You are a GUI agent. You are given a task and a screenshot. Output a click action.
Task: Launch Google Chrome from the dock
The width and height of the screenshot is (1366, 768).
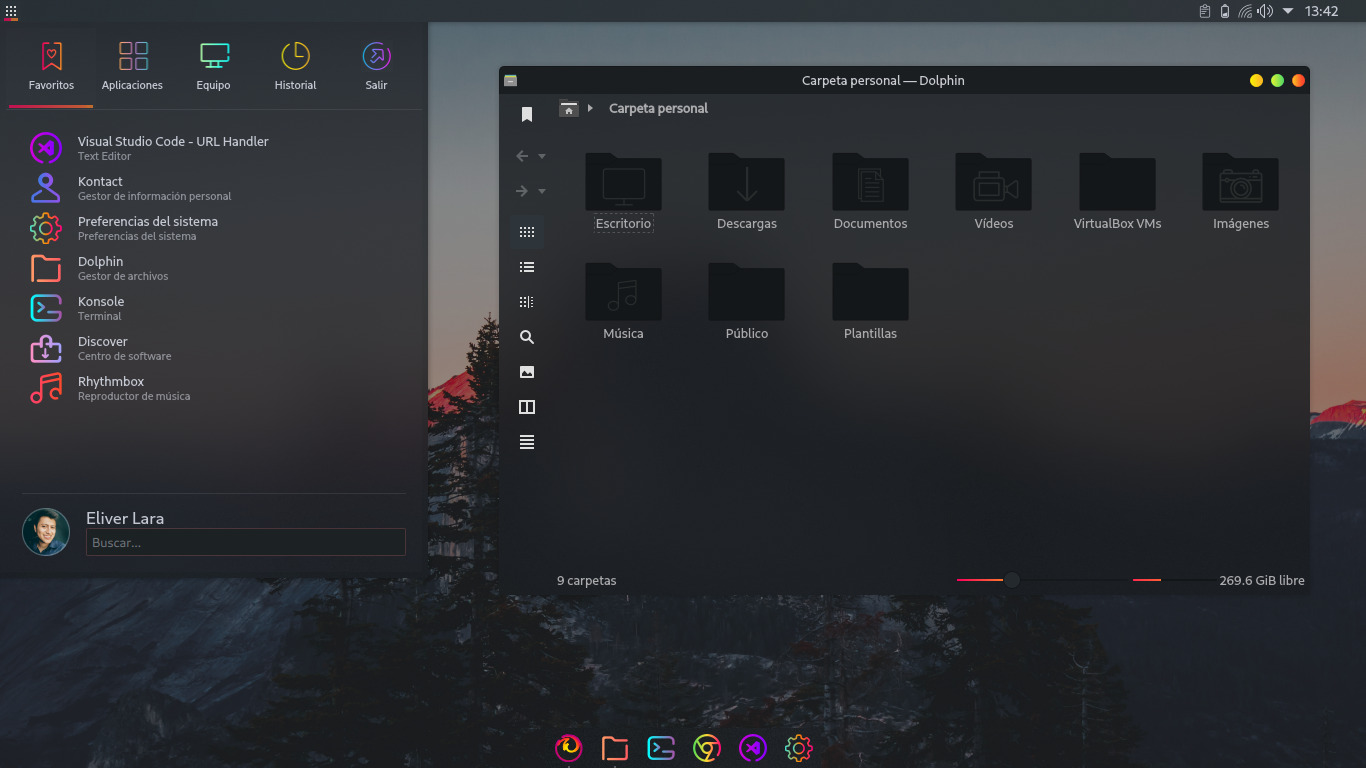707,748
